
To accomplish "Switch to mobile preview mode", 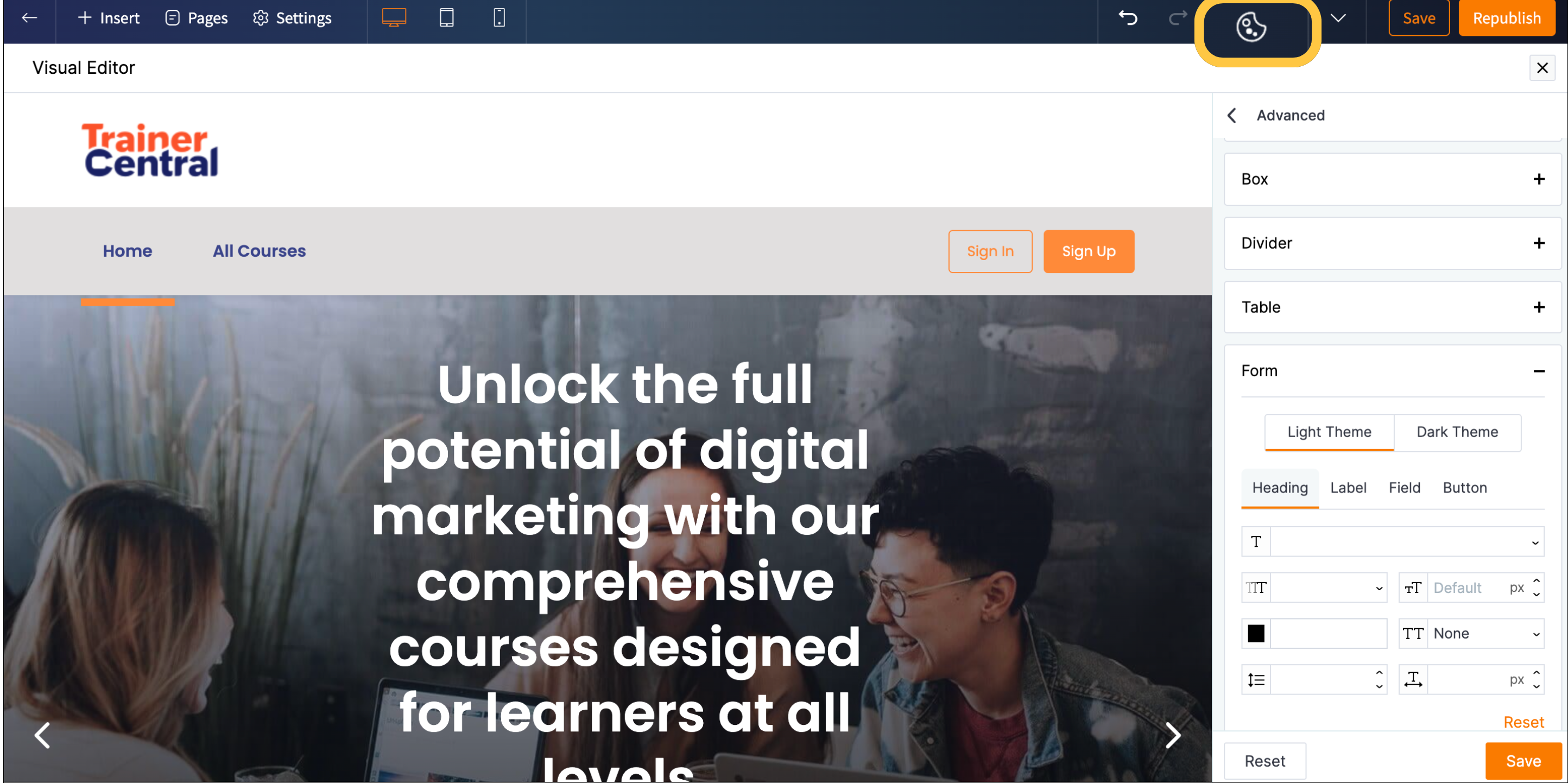I will [x=498, y=18].
